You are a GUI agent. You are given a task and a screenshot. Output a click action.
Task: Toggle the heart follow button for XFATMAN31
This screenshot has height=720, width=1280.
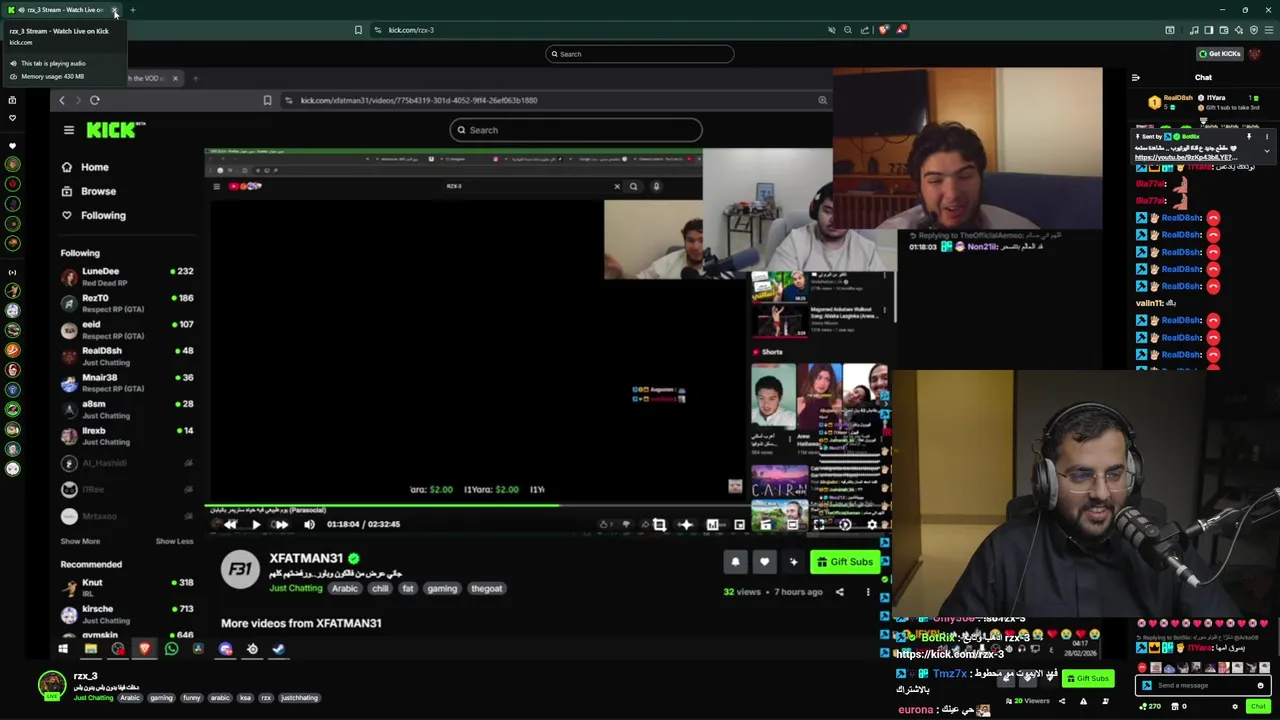point(764,562)
